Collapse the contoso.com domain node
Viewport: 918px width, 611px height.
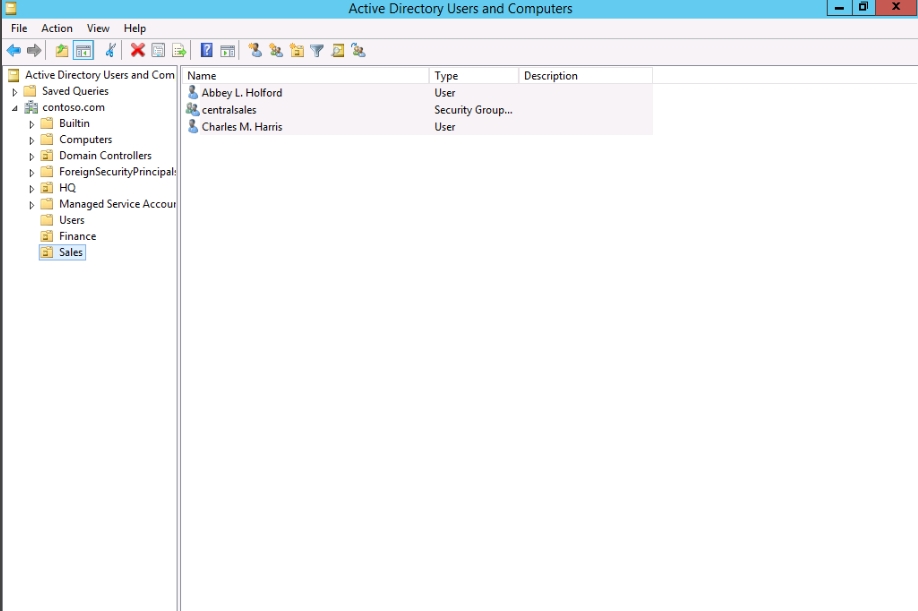[15, 108]
